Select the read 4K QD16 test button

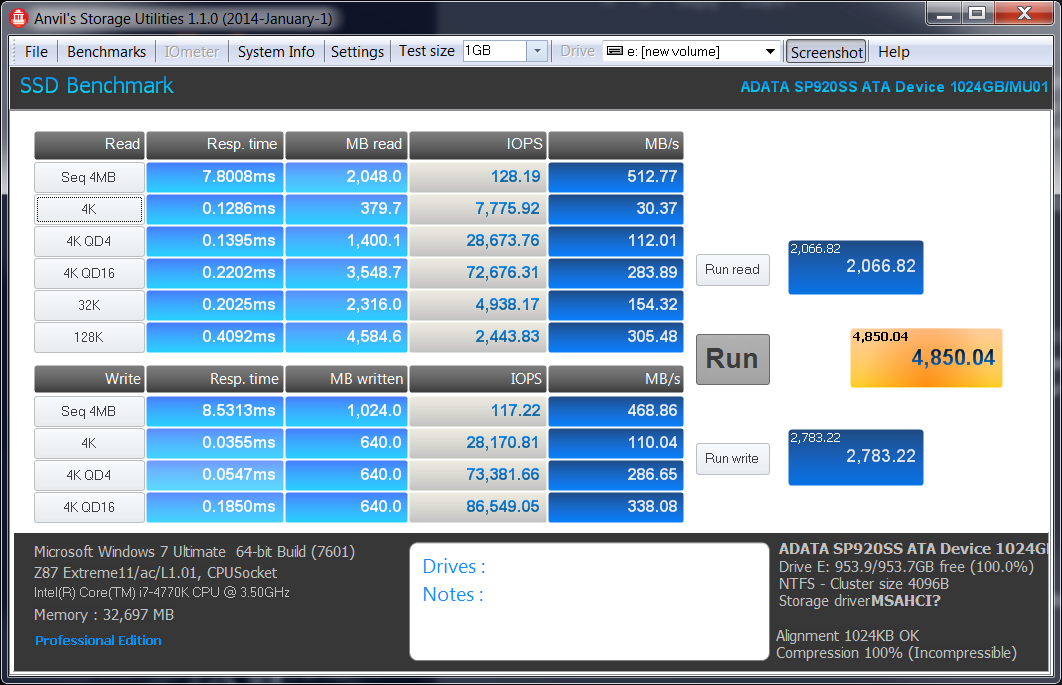click(88, 274)
